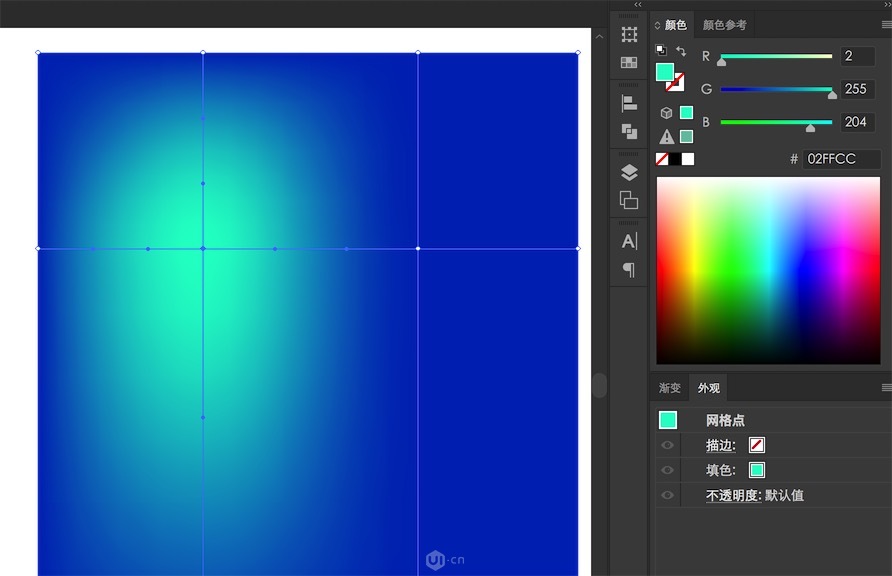Open the Paragraph panel icon

click(x=629, y=269)
